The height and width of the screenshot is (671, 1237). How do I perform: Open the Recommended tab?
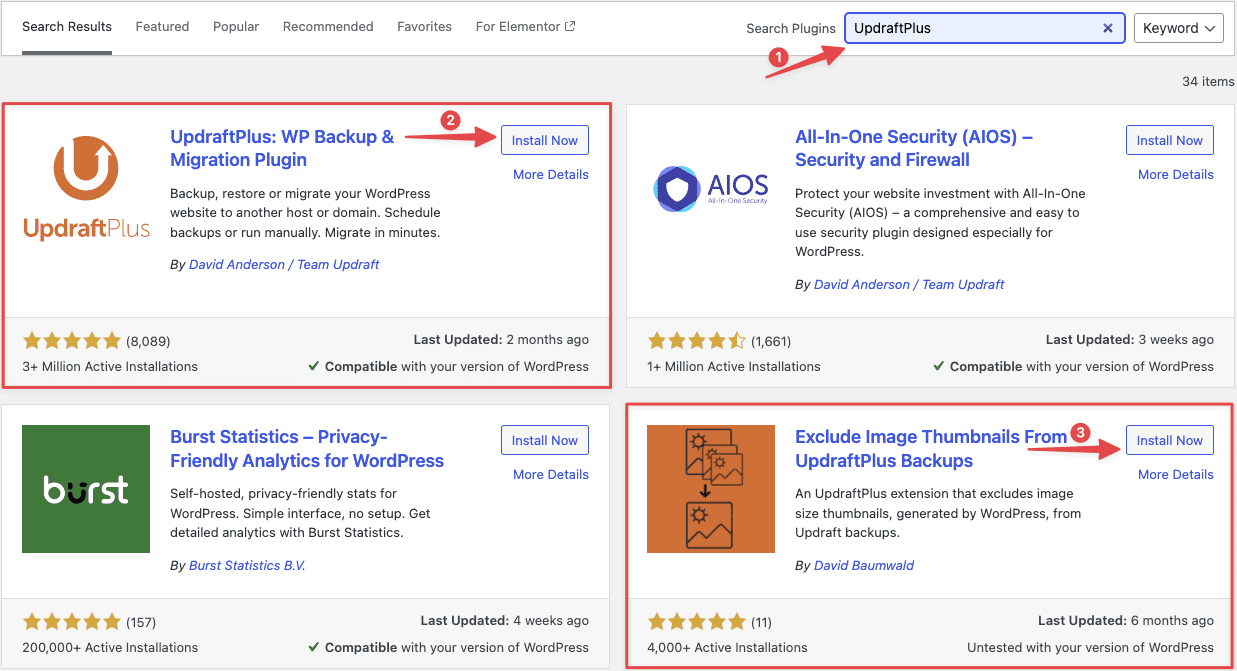pyautogui.click(x=328, y=26)
